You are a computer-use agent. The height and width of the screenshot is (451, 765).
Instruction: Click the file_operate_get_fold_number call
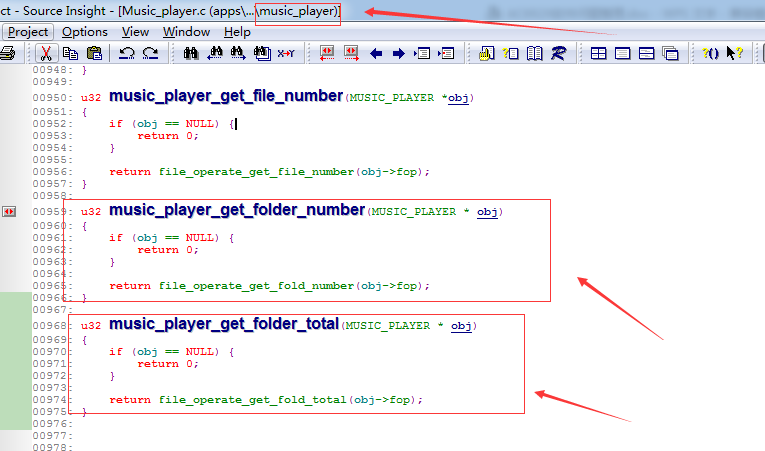(x=256, y=286)
